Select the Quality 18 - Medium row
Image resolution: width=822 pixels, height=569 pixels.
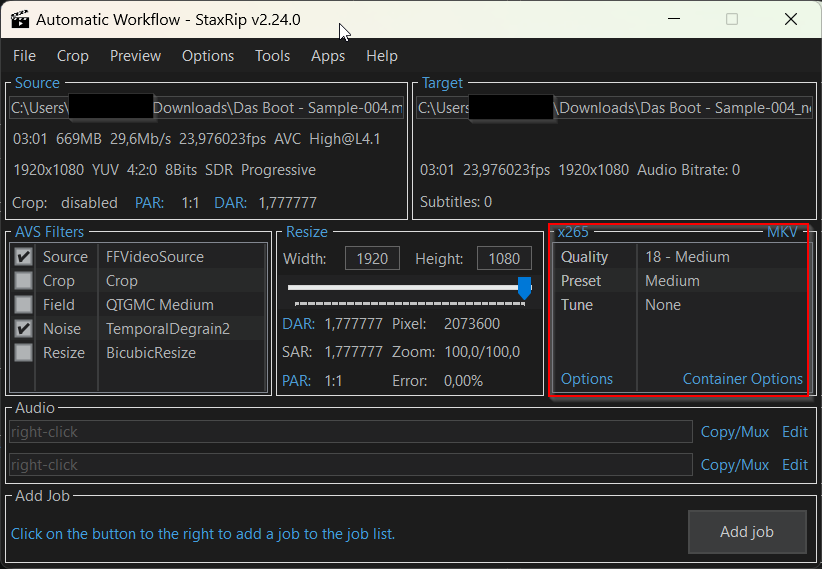click(x=680, y=256)
